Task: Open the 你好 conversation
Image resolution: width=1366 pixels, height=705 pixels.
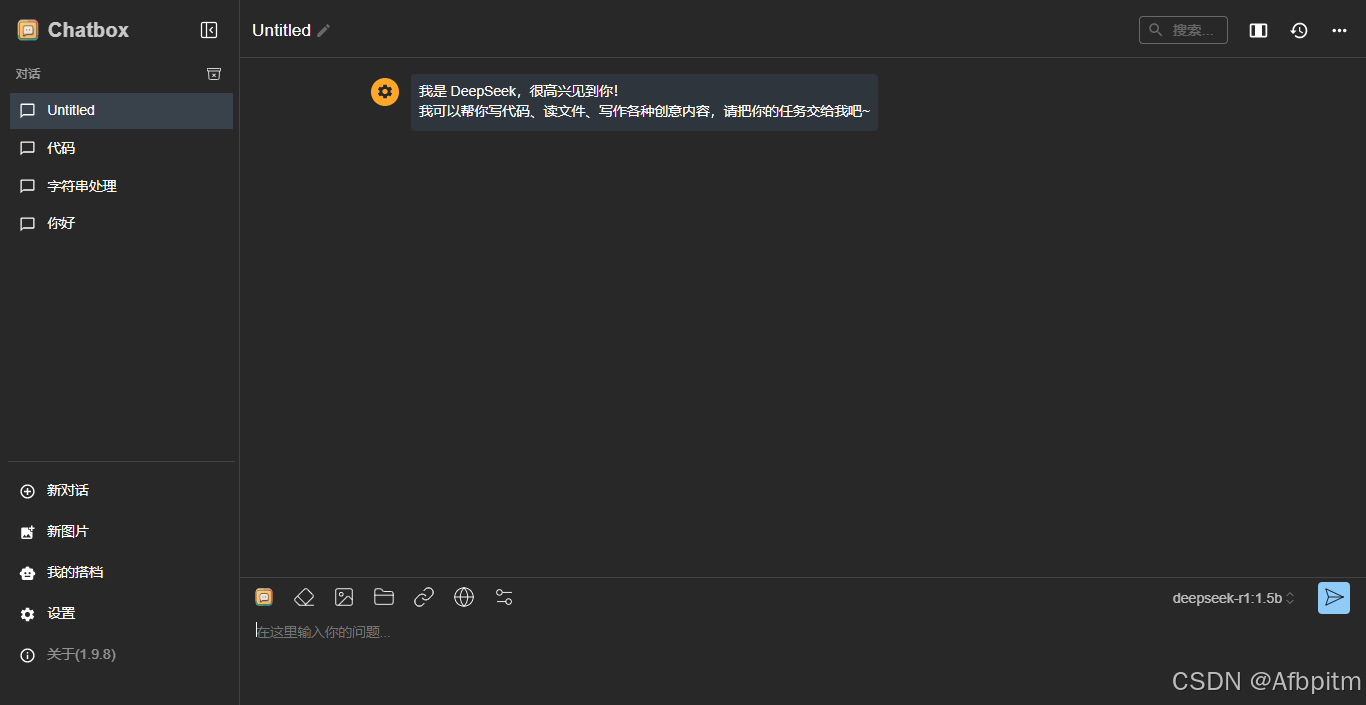Action: tap(121, 223)
